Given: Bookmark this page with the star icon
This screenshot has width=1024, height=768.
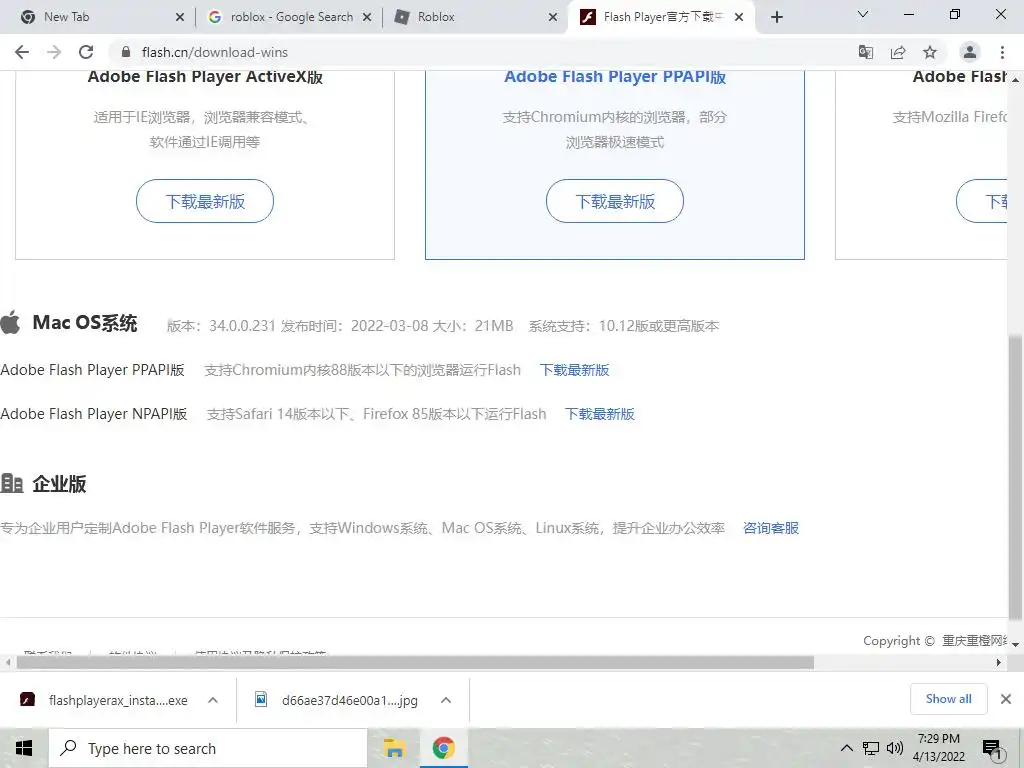Looking at the screenshot, I should (930, 52).
